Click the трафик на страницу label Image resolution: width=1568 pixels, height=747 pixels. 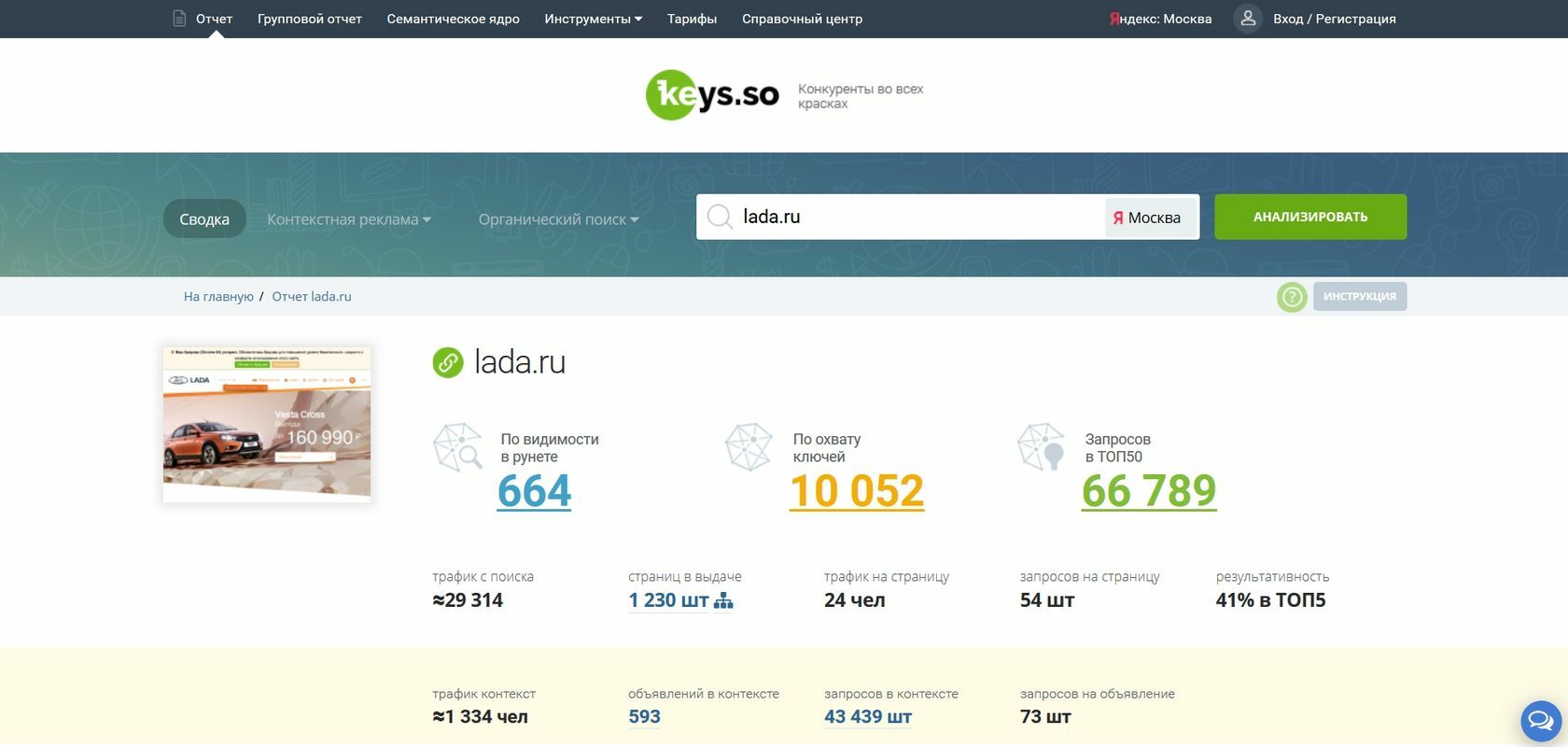coord(887,577)
